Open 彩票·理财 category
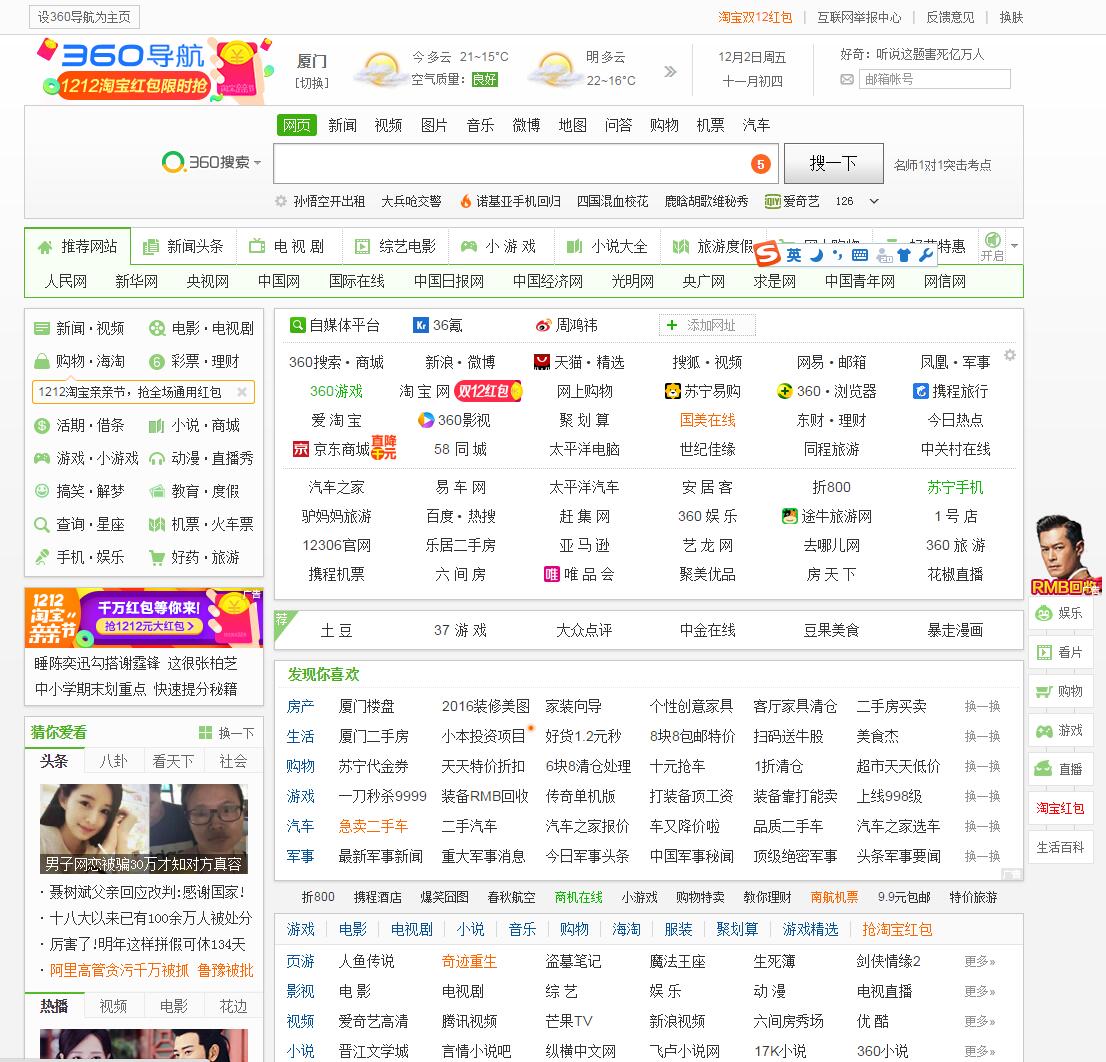This screenshot has width=1106, height=1062. click(195, 361)
